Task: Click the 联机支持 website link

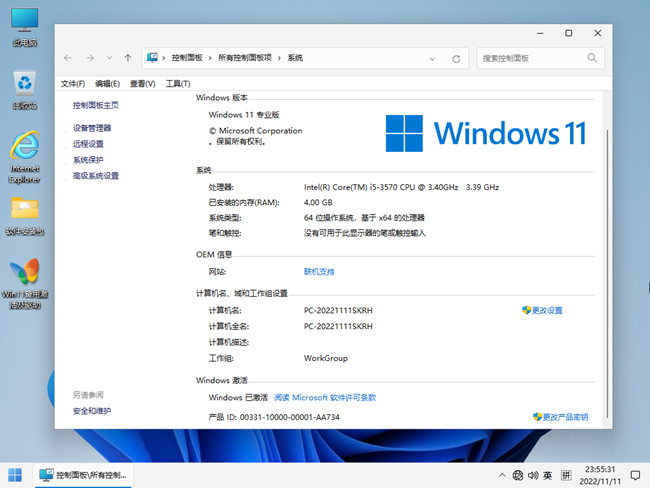Action: pos(319,272)
